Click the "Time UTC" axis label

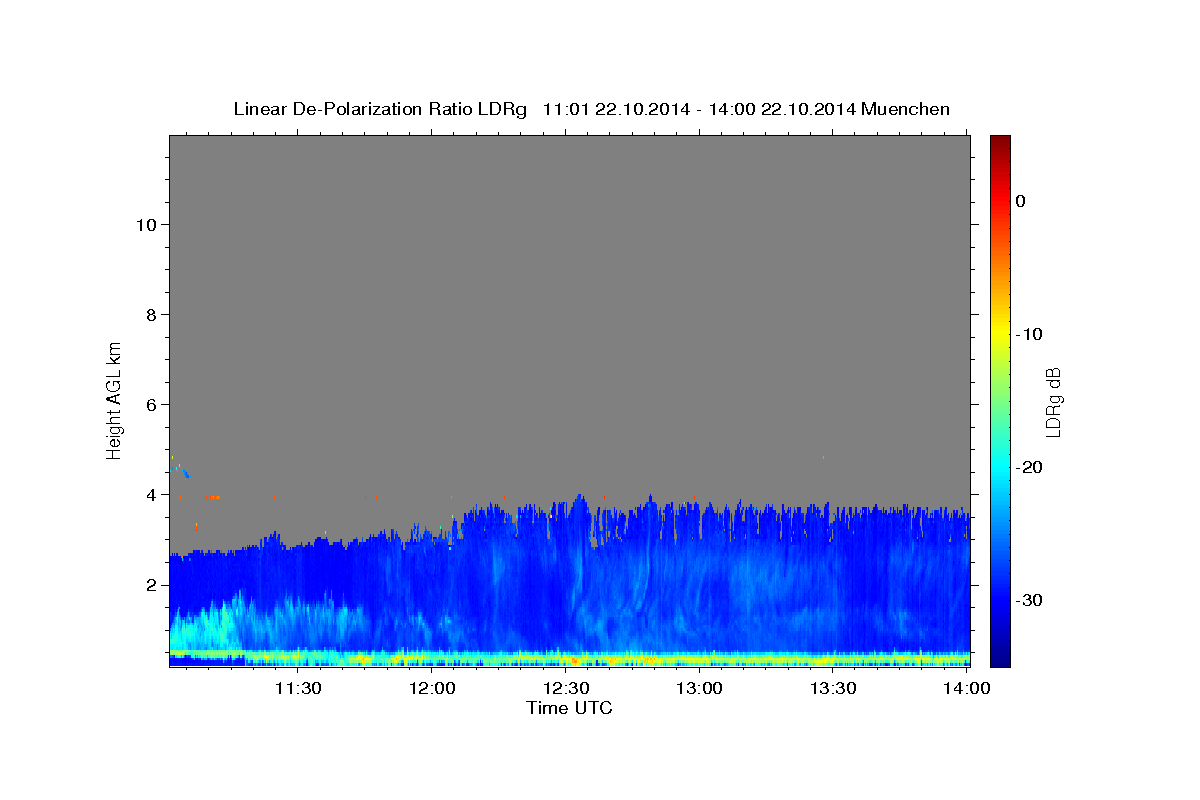click(569, 708)
